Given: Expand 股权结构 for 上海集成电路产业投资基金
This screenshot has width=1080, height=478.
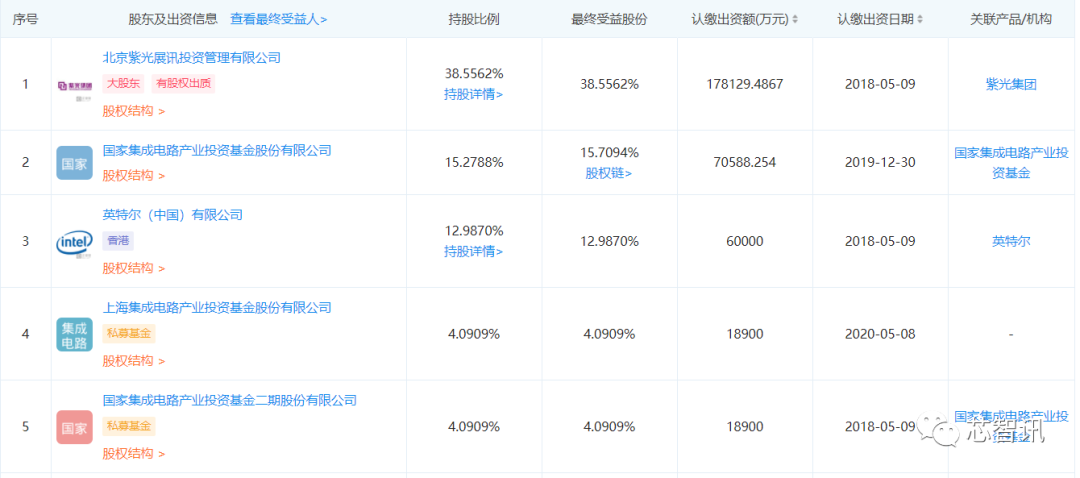Looking at the screenshot, I should pos(134,360).
